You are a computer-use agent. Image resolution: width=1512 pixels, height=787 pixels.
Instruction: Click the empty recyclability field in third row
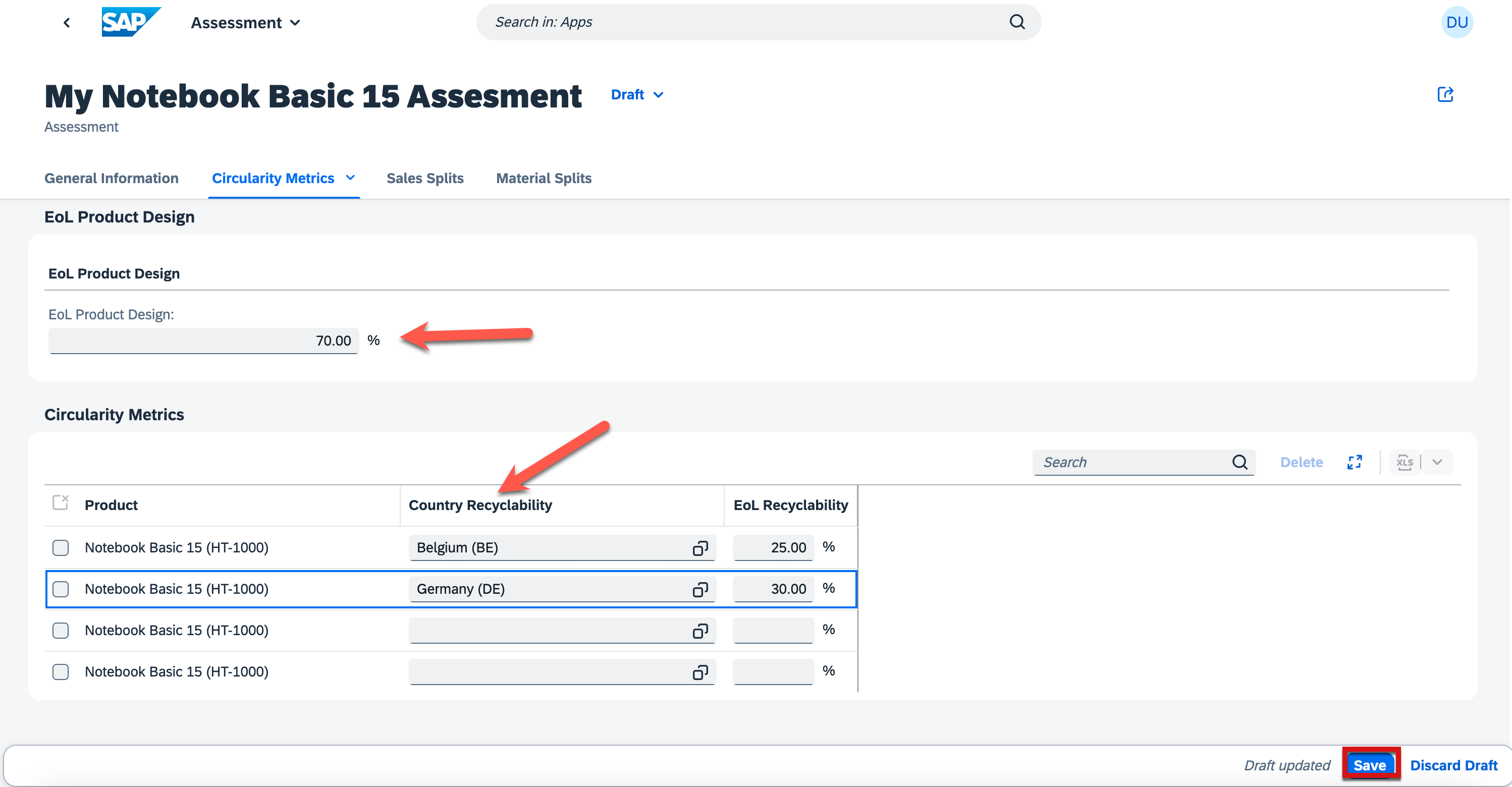pyautogui.click(x=773, y=630)
